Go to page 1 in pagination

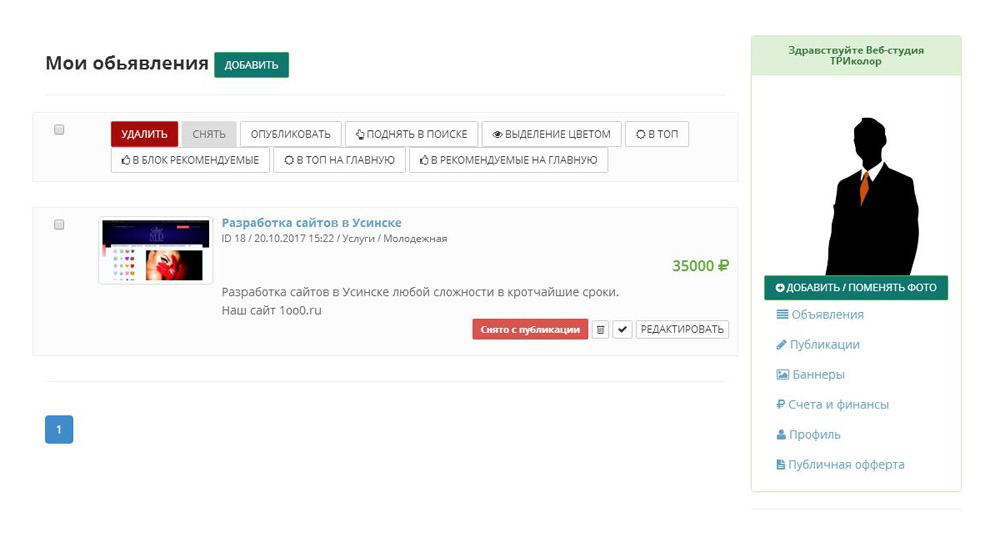59,429
